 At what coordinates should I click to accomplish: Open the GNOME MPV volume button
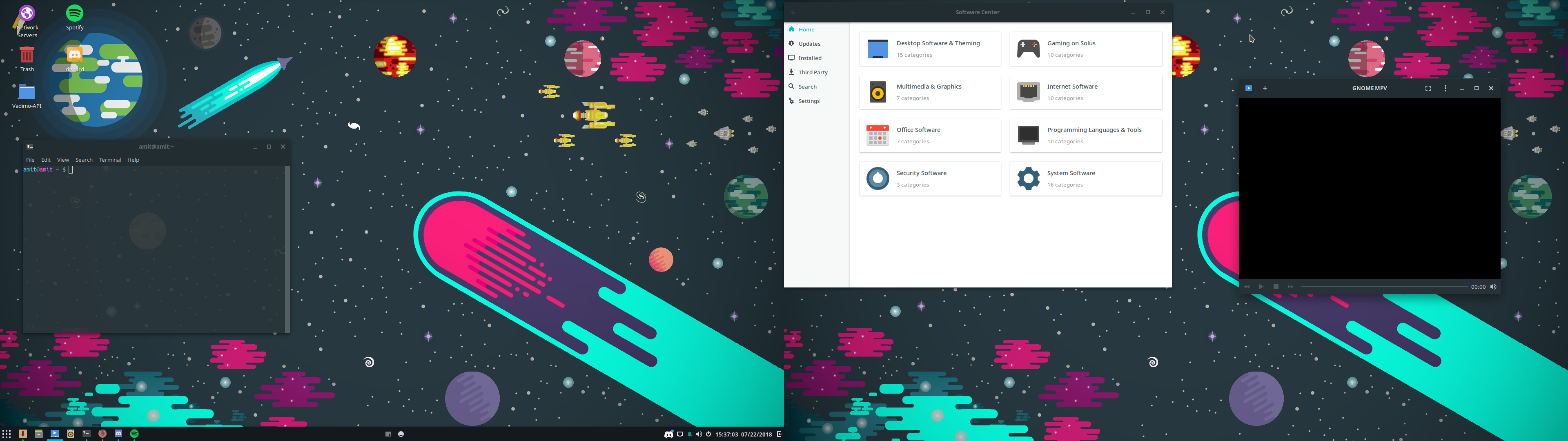[1493, 287]
